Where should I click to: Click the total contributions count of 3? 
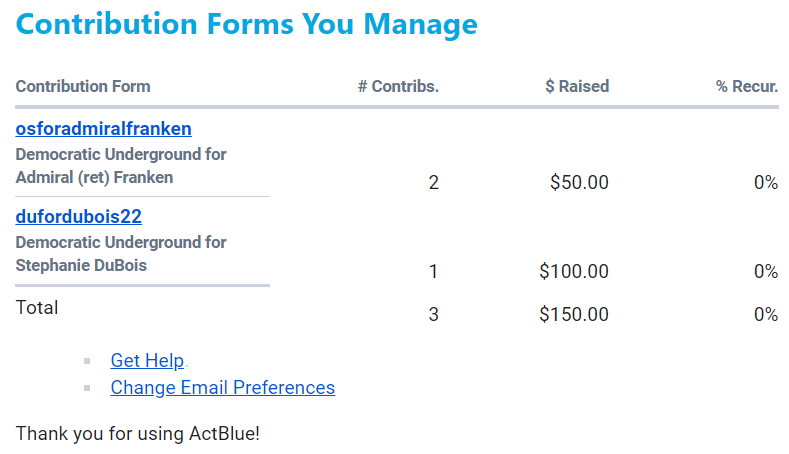point(434,315)
